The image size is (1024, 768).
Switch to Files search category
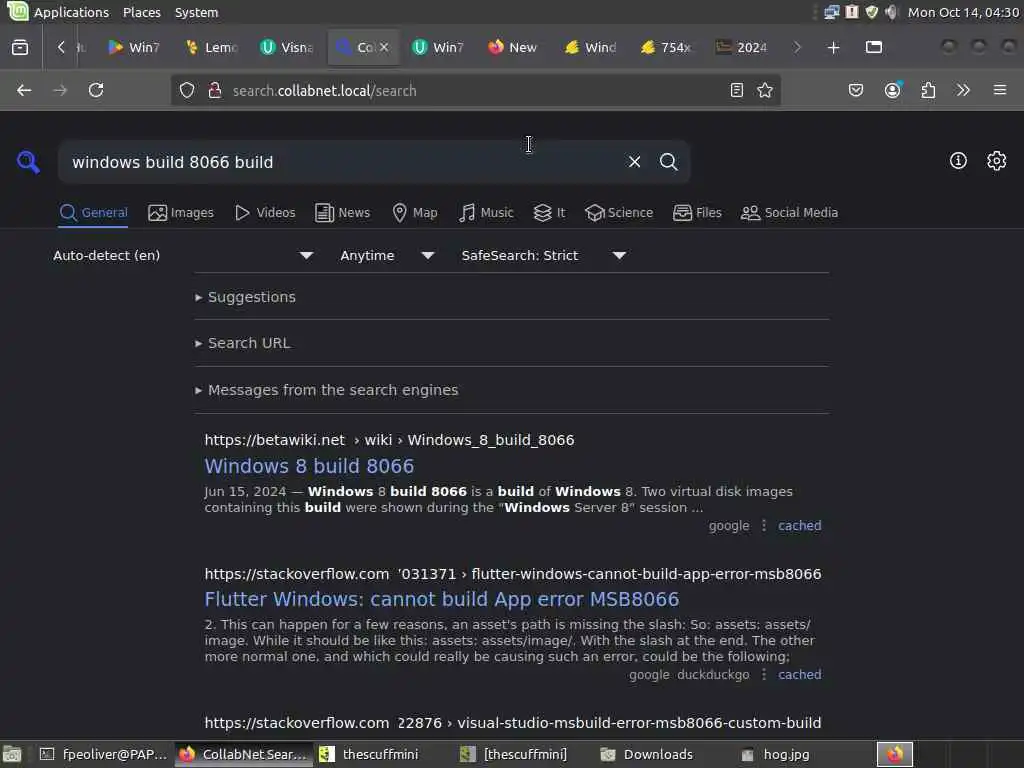coord(697,212)
